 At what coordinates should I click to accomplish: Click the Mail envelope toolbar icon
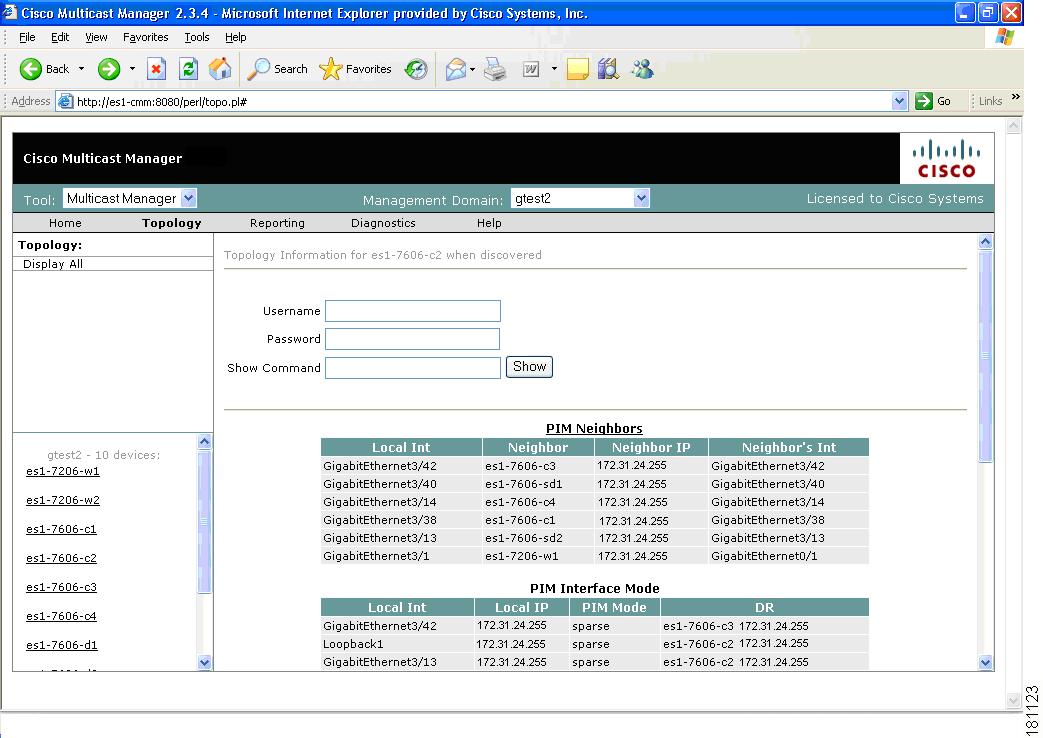[x=456, y=69]
